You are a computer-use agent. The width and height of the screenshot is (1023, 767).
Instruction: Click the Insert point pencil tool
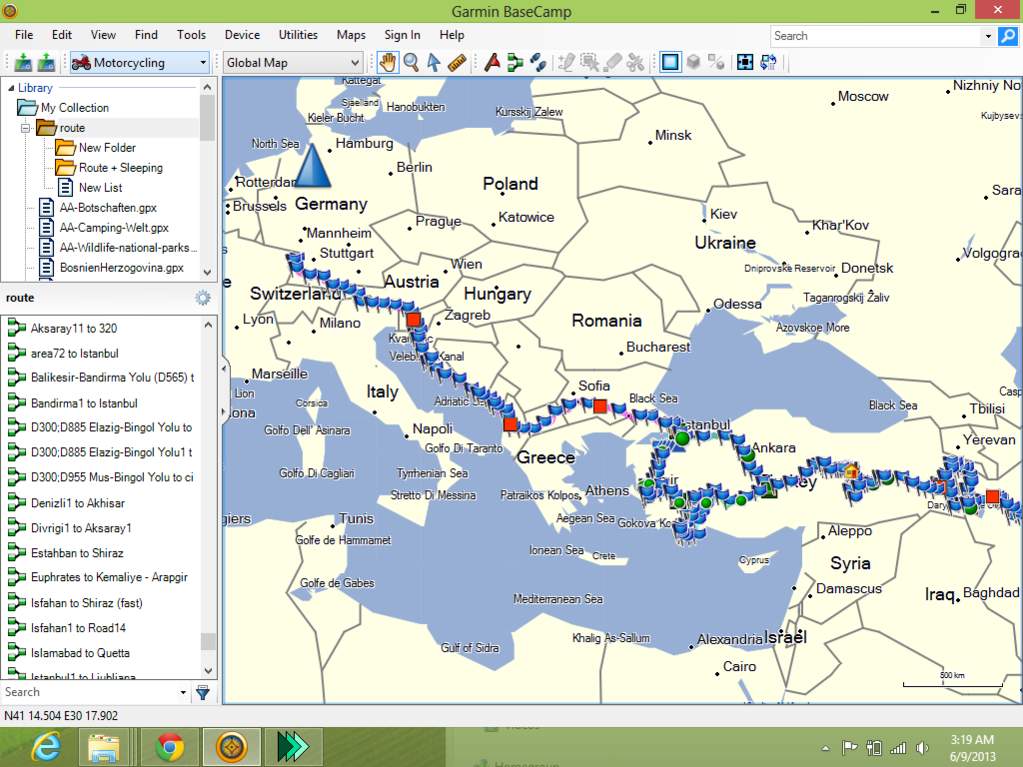(x=566, y=63)
